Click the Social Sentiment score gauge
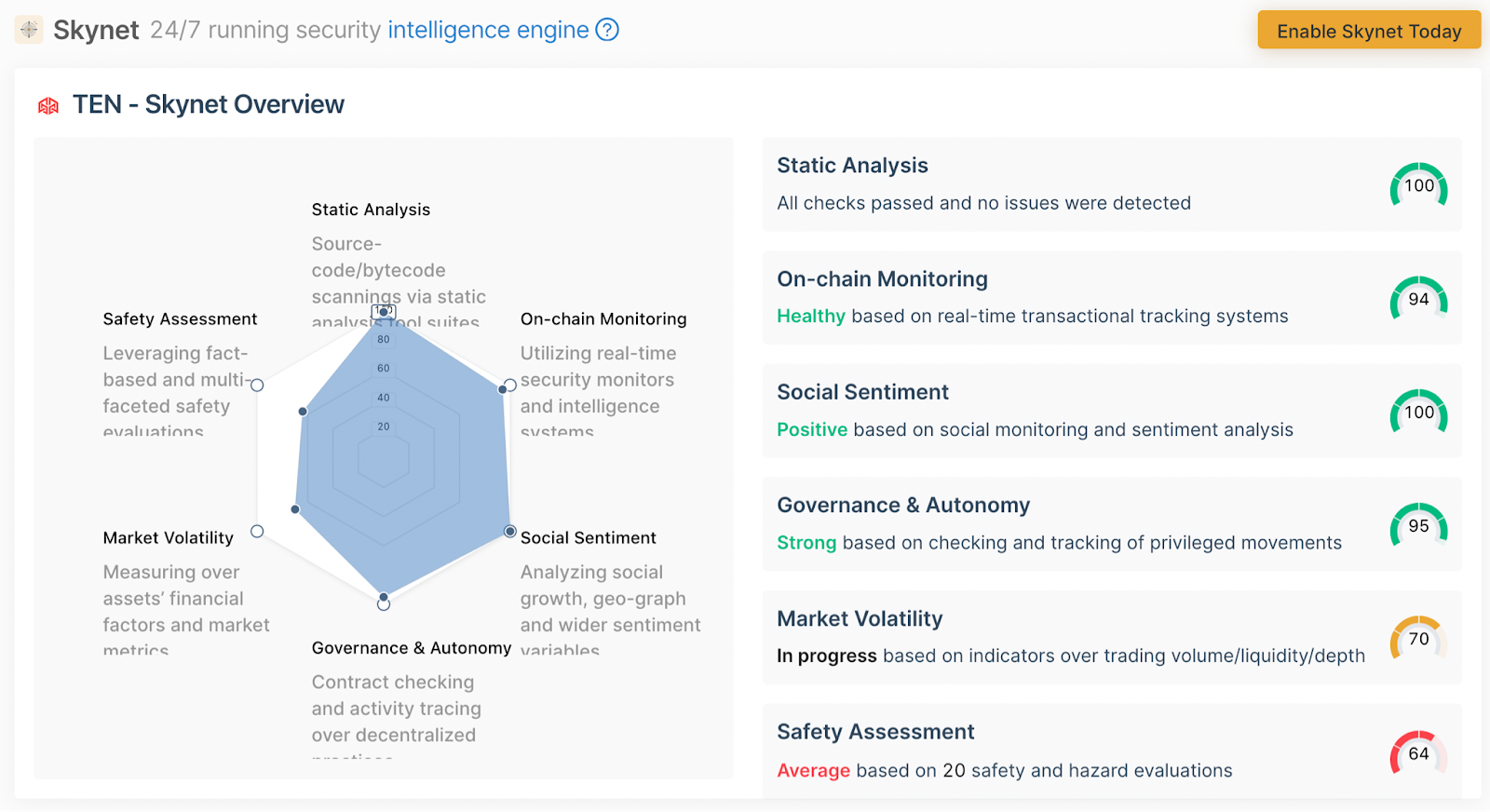The image size is (1490, 812). tap(1418, 412)
